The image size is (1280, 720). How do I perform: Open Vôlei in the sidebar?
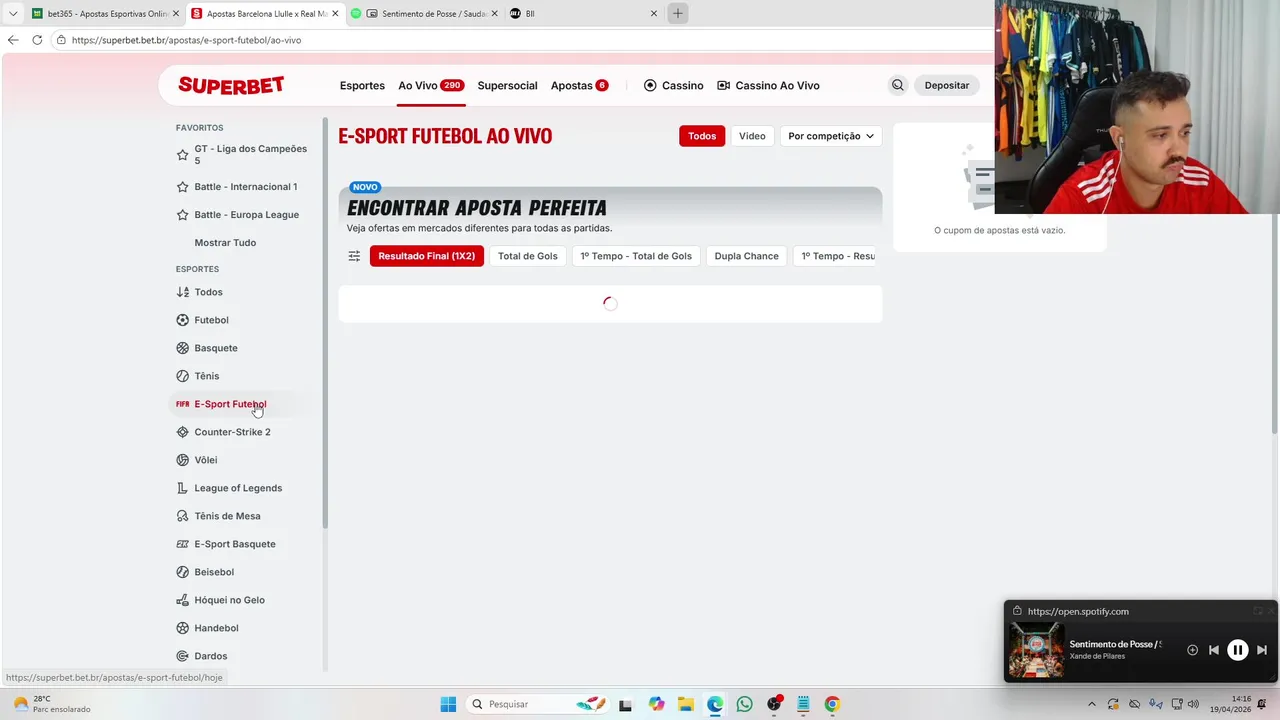205,460
